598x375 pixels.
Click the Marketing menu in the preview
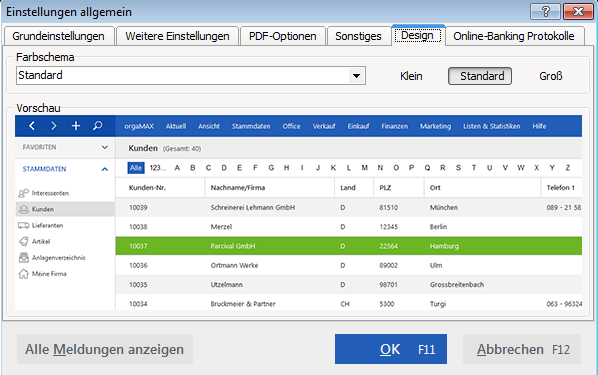435,126
